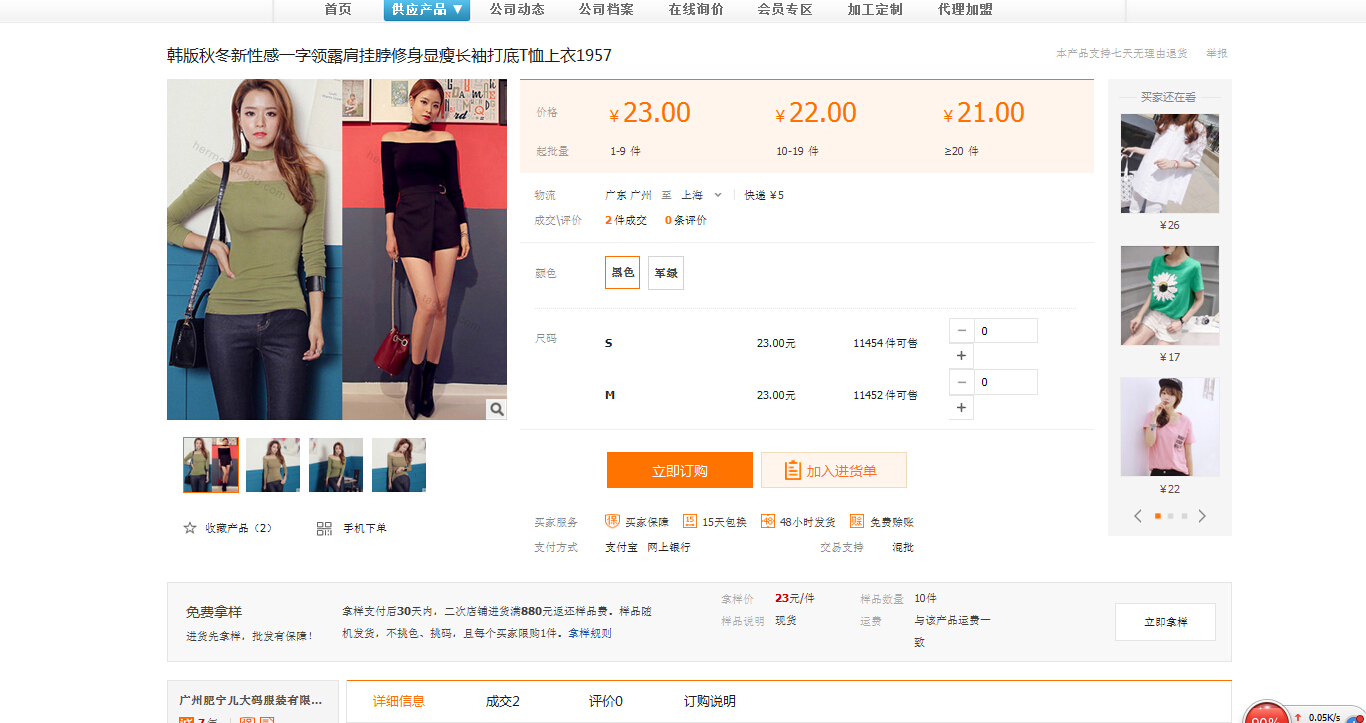
Task: Decrease quantity for size M
Action: click(961, 382)
